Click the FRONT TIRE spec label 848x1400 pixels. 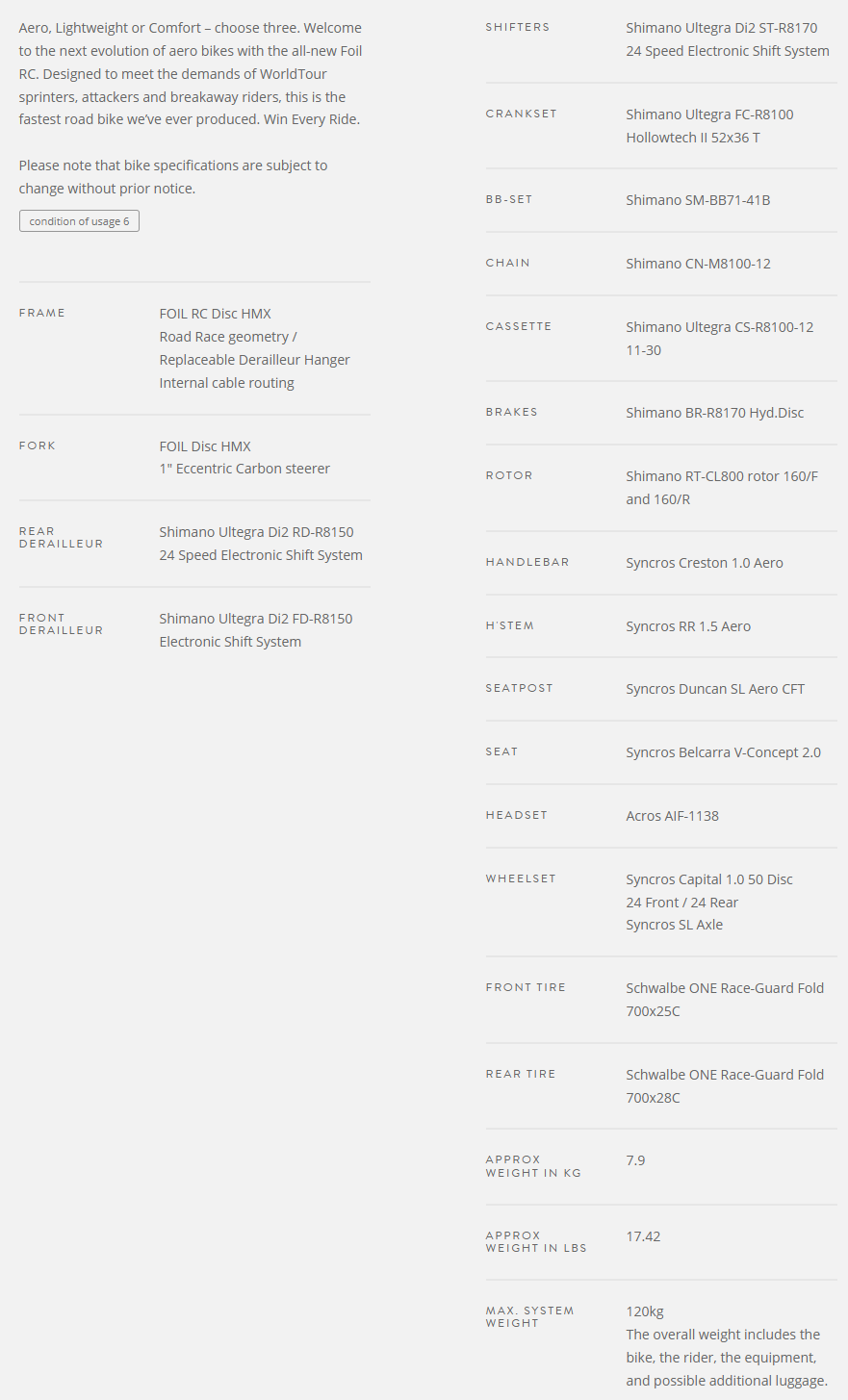click(x=526, y=987)
